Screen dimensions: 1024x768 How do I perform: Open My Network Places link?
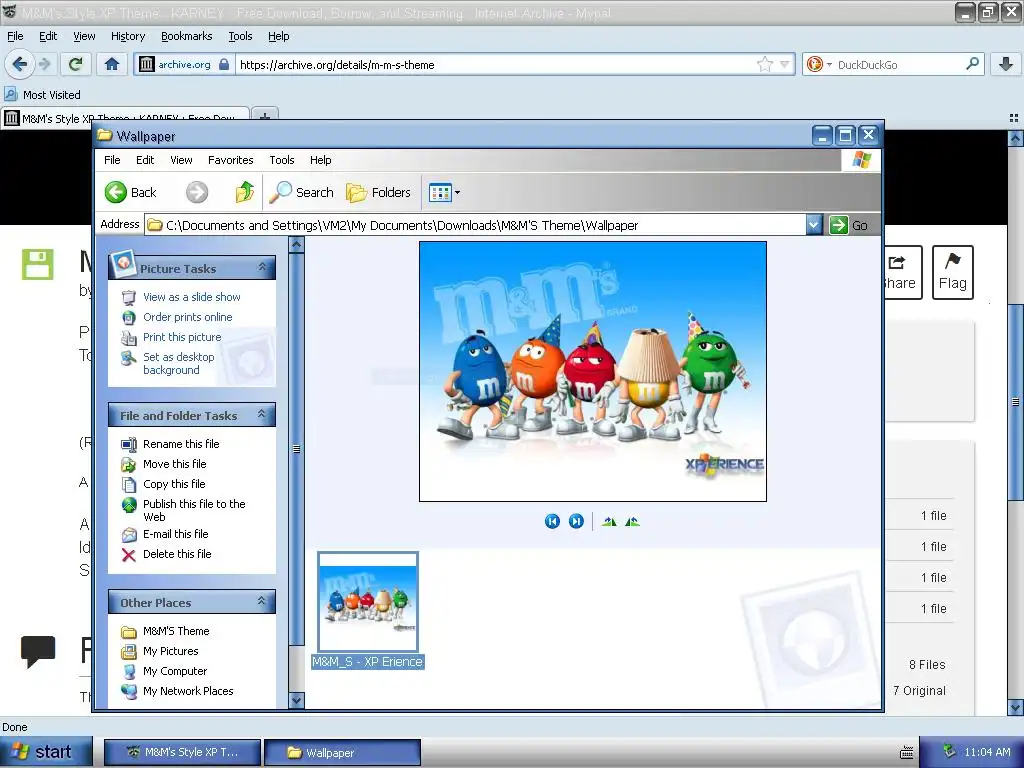pos(188,691)
